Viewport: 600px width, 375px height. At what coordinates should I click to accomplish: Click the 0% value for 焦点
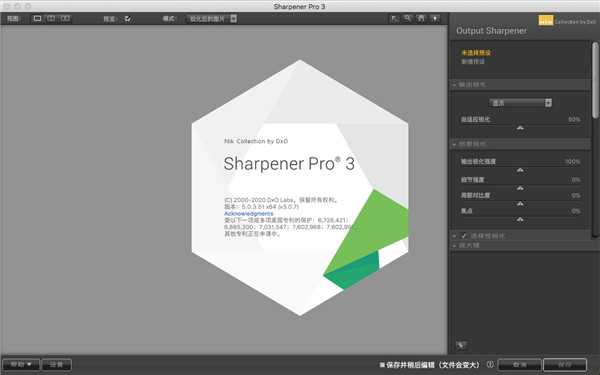coord(576,211)
